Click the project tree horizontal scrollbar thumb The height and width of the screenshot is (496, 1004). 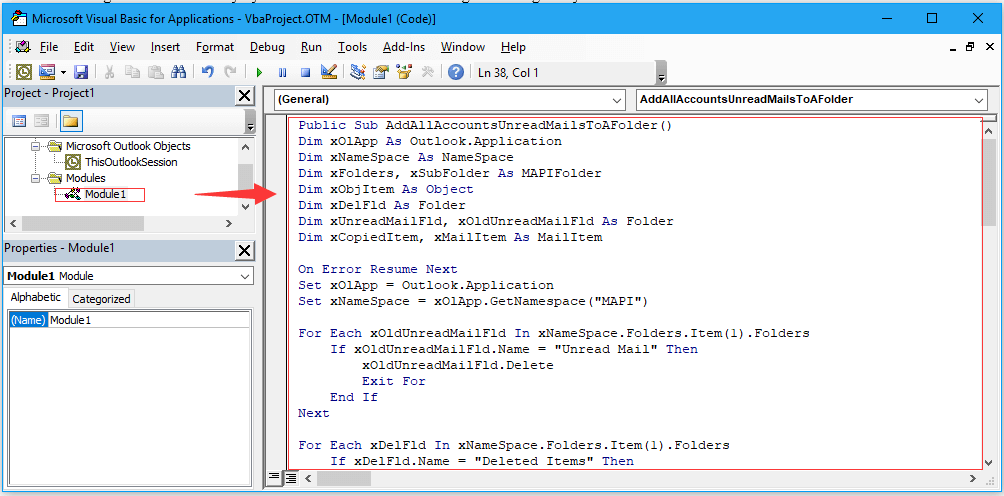coord(83,223)
